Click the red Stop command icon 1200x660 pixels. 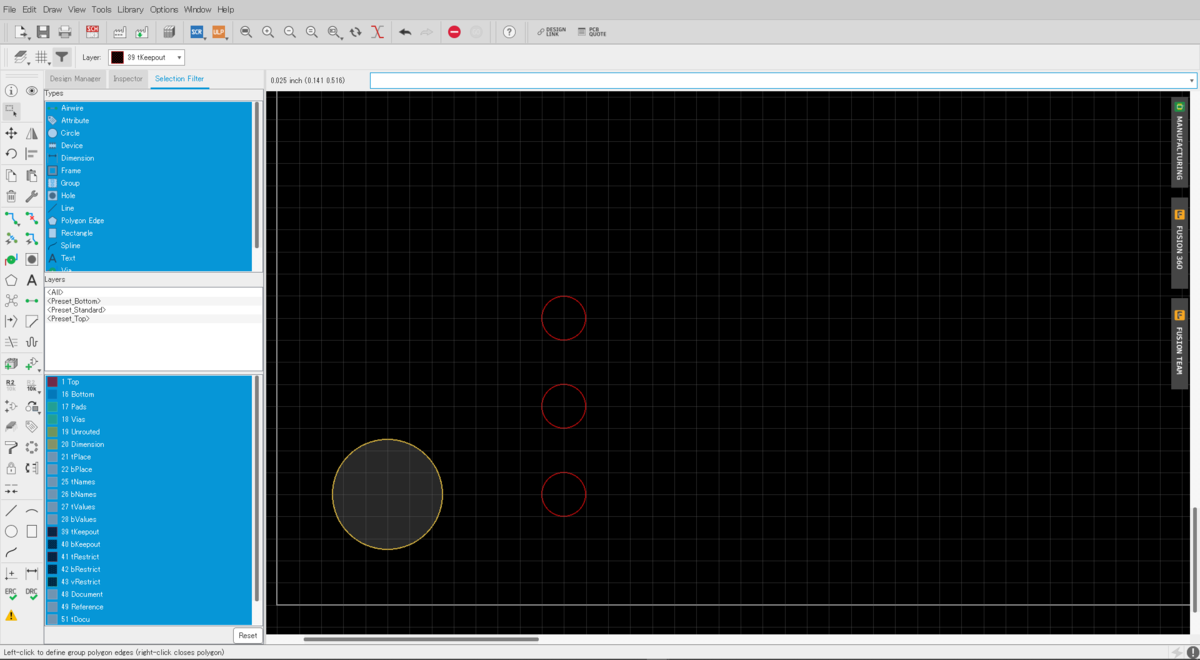click(x=454, y=32)
